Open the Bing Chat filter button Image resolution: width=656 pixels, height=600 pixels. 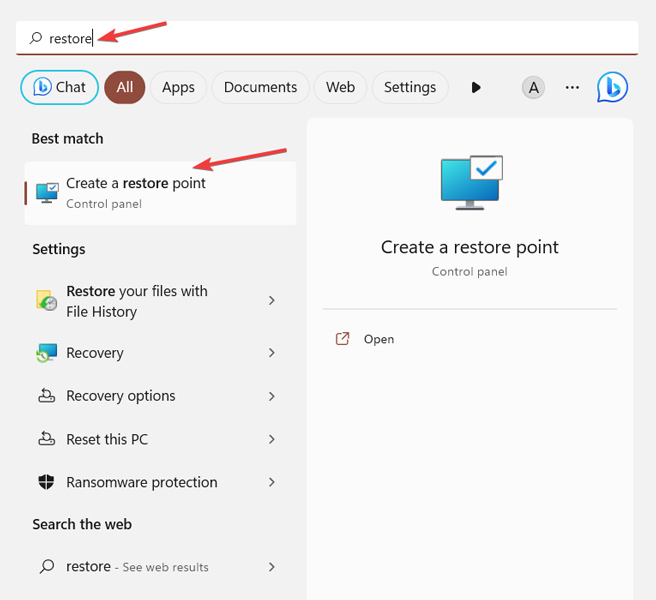click(x=59, y=87)
